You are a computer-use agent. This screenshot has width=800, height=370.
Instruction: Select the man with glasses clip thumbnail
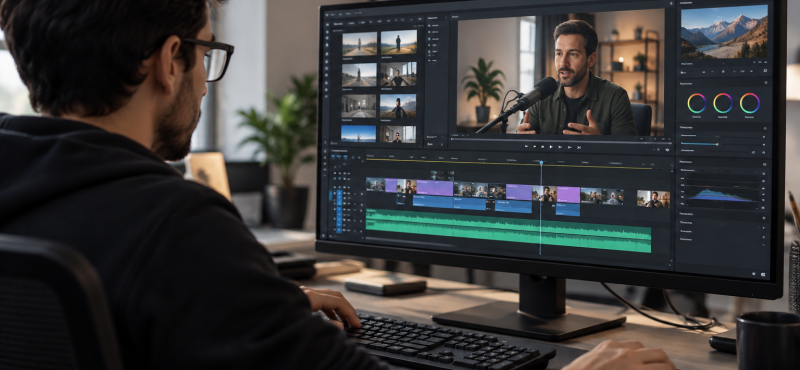pos(398,134)
